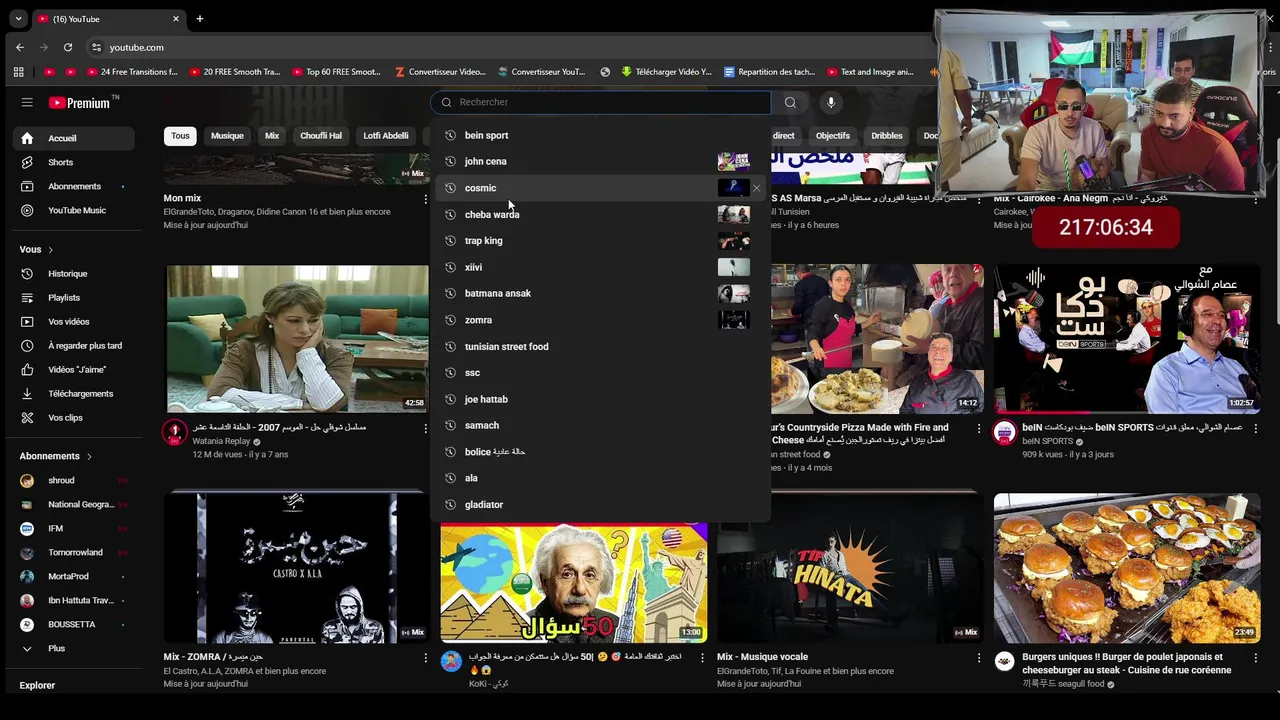
Task: Open a new Chrome tab
Action: pos(199,18)
